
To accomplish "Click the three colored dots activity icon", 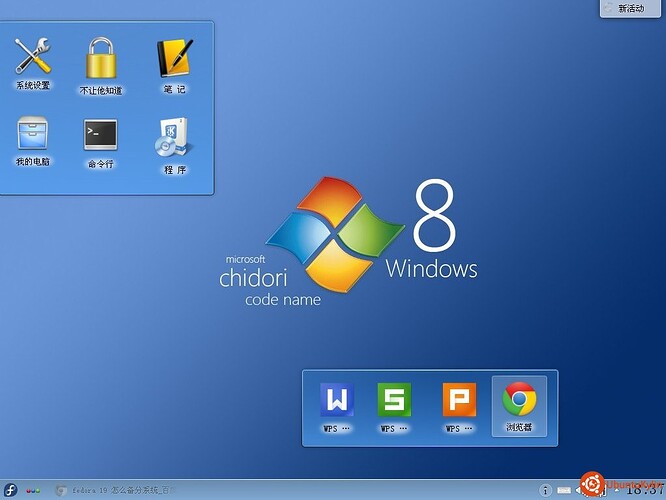I will pos(33,491).
